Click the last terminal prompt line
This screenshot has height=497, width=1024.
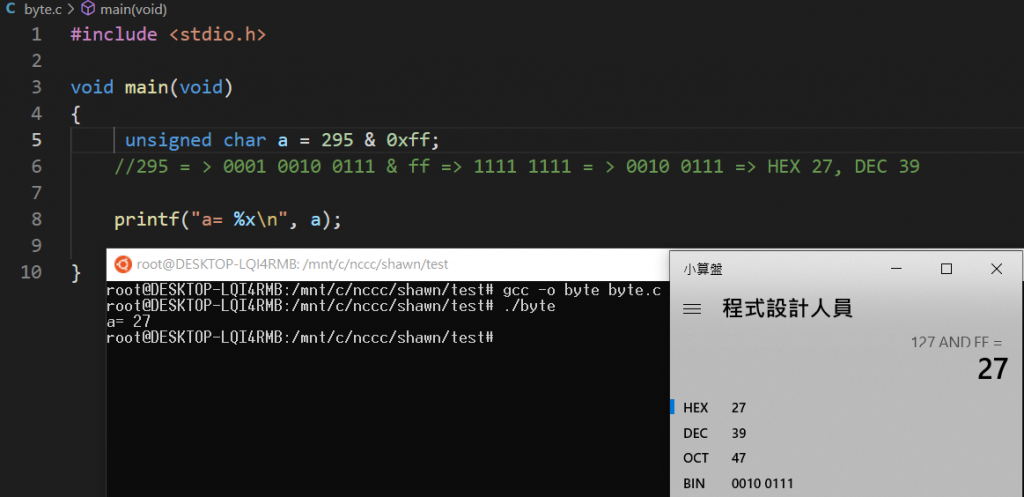click(299, 337)
